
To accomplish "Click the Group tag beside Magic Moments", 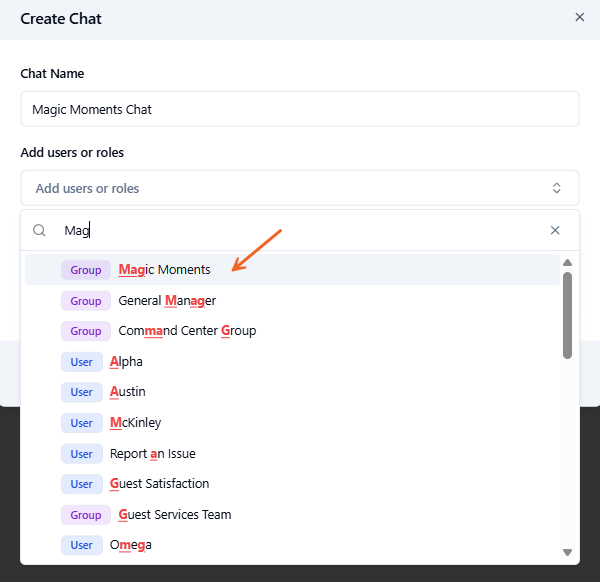I will coord(86,270).
